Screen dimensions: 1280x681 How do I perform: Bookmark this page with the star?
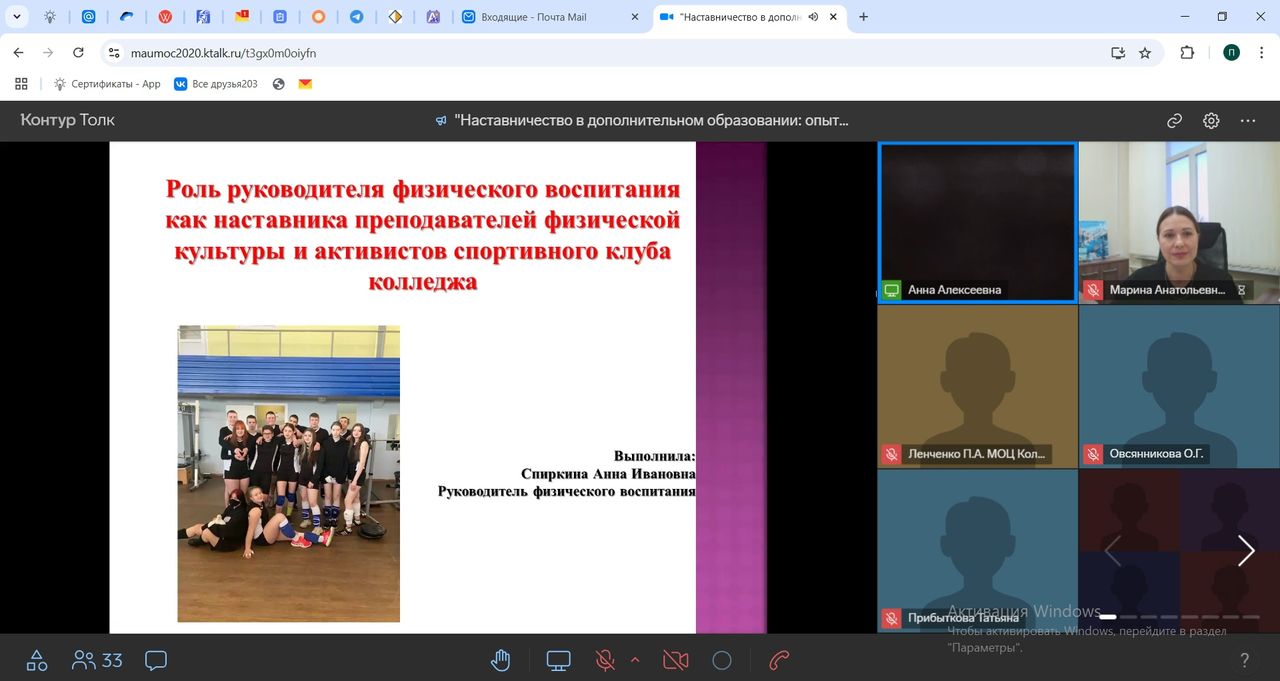tap(1145, 53)
